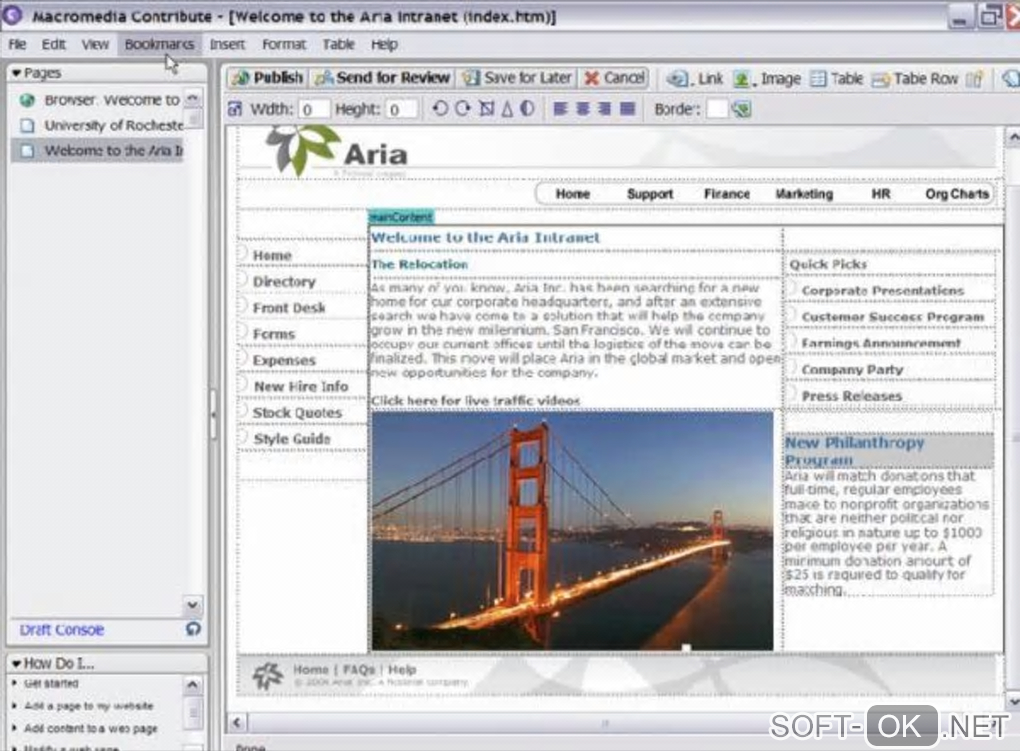
Task: Click FAQs link in page footer
Action: pos(358,670)
